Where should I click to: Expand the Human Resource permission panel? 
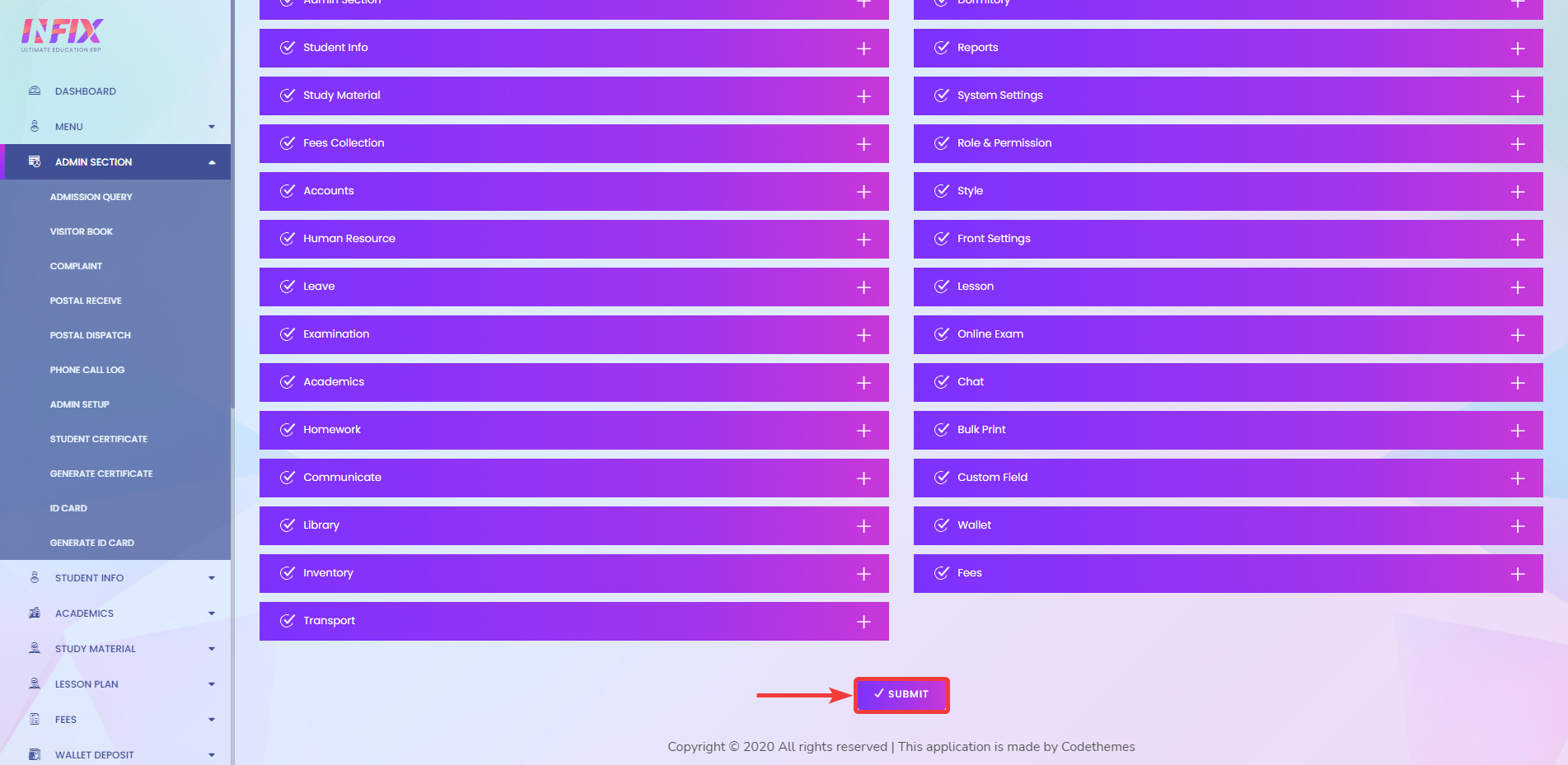(x=864, y=239)
